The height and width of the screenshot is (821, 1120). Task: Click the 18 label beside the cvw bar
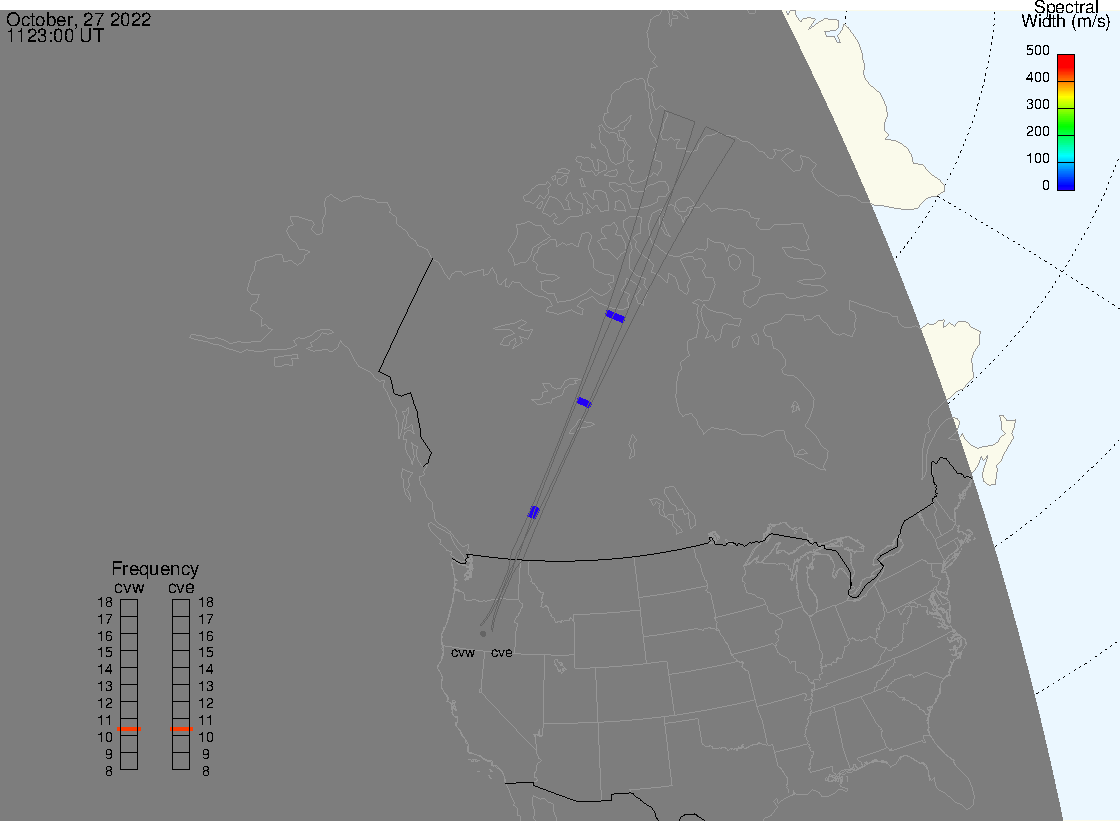[105, 602]
